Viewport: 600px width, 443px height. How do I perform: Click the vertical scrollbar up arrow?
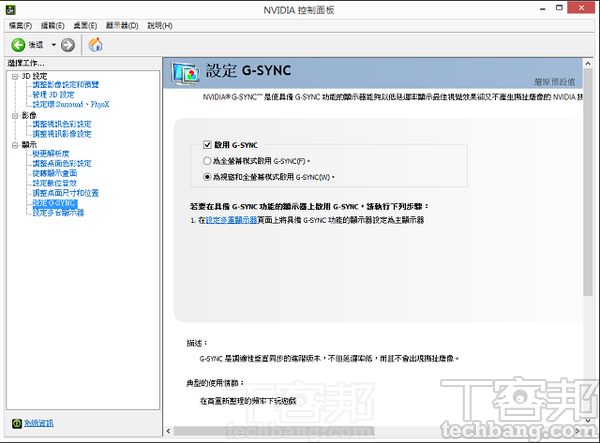pos(588,64)
